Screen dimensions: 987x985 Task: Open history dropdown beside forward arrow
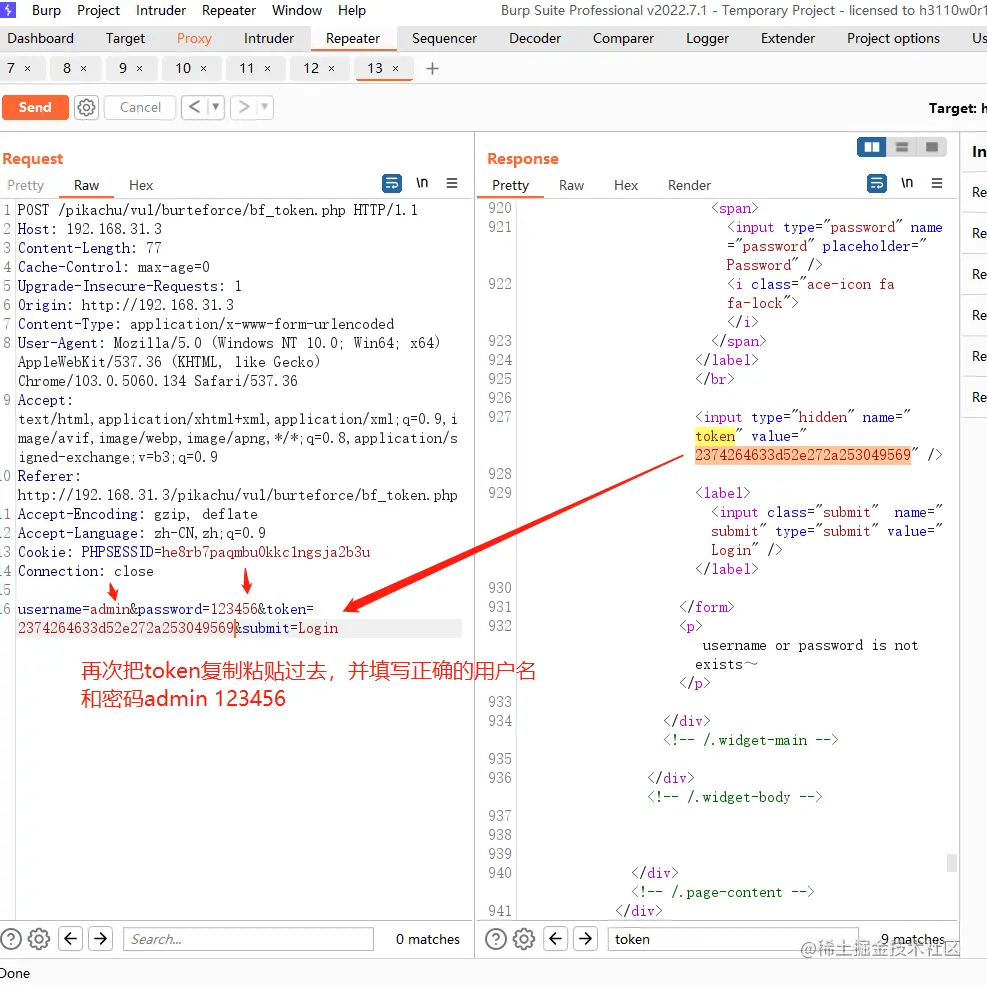(x=265, y=108)
